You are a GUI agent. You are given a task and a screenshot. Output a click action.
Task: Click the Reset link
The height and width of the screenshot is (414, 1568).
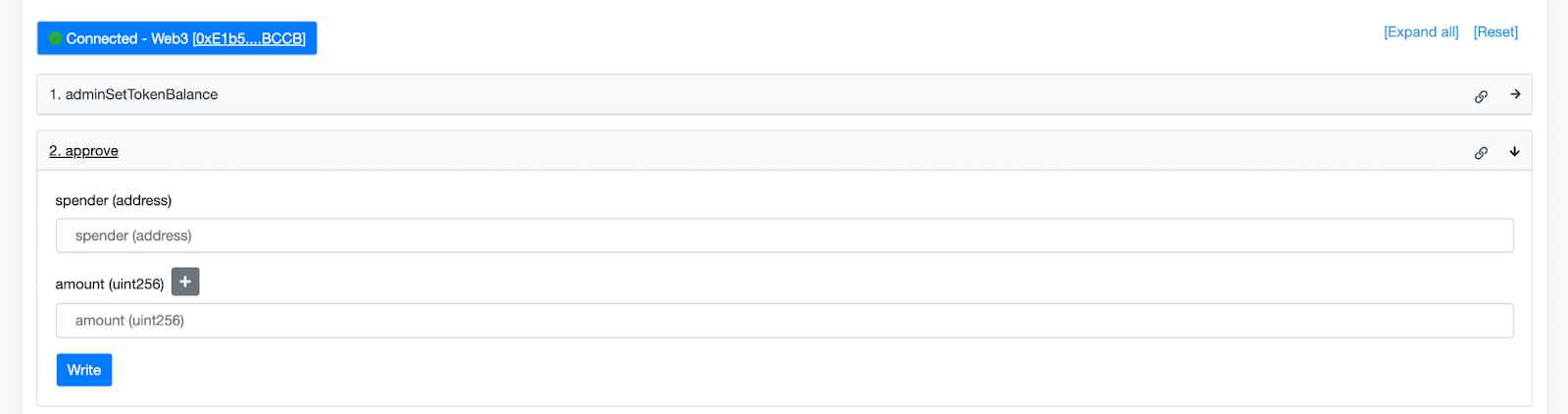point(1495,31)
